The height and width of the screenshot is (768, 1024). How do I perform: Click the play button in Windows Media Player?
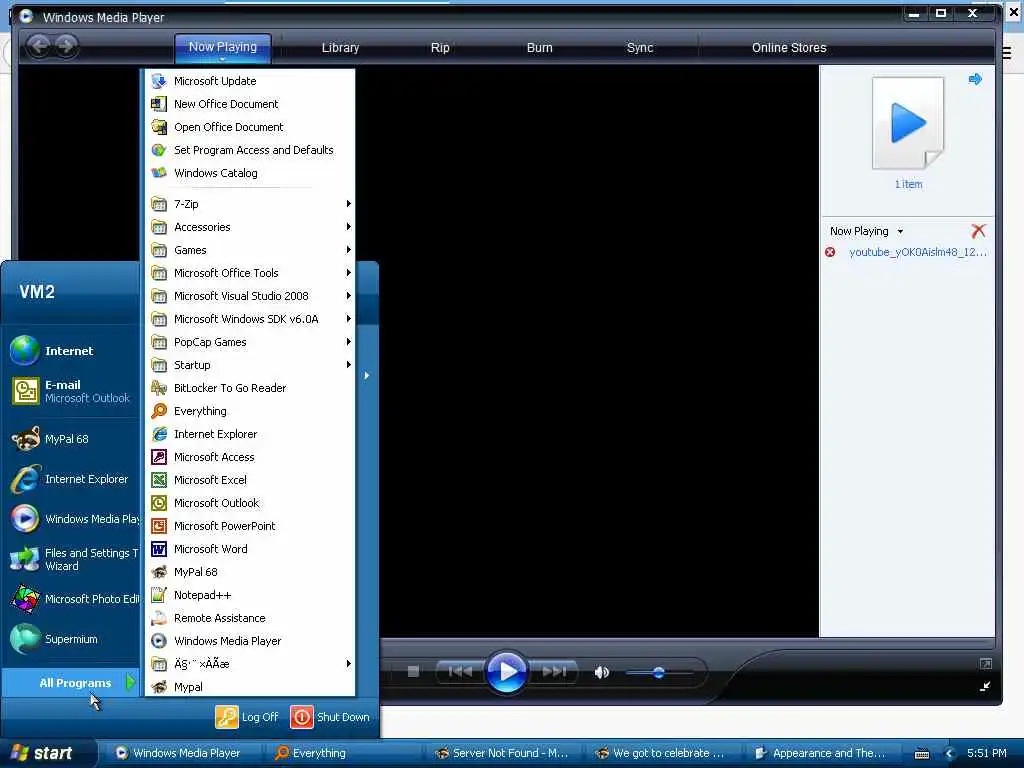pos(506,671)
